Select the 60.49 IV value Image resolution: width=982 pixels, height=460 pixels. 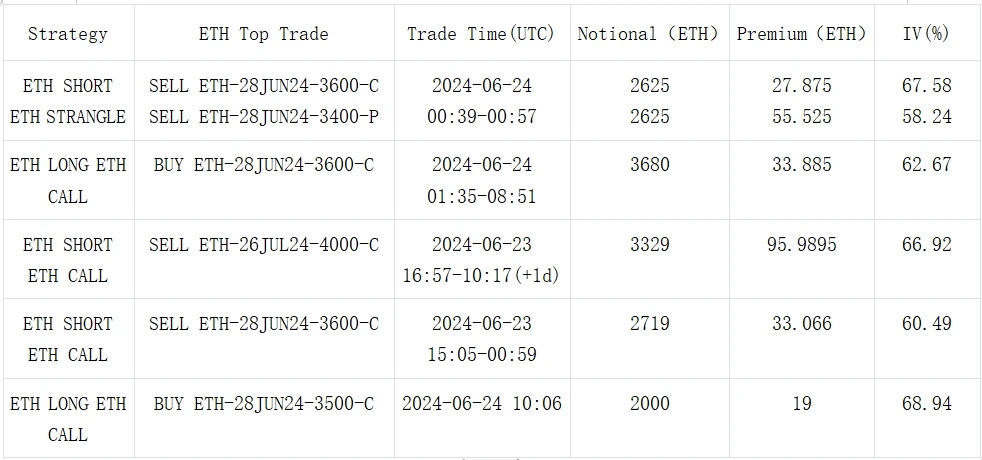926,324
